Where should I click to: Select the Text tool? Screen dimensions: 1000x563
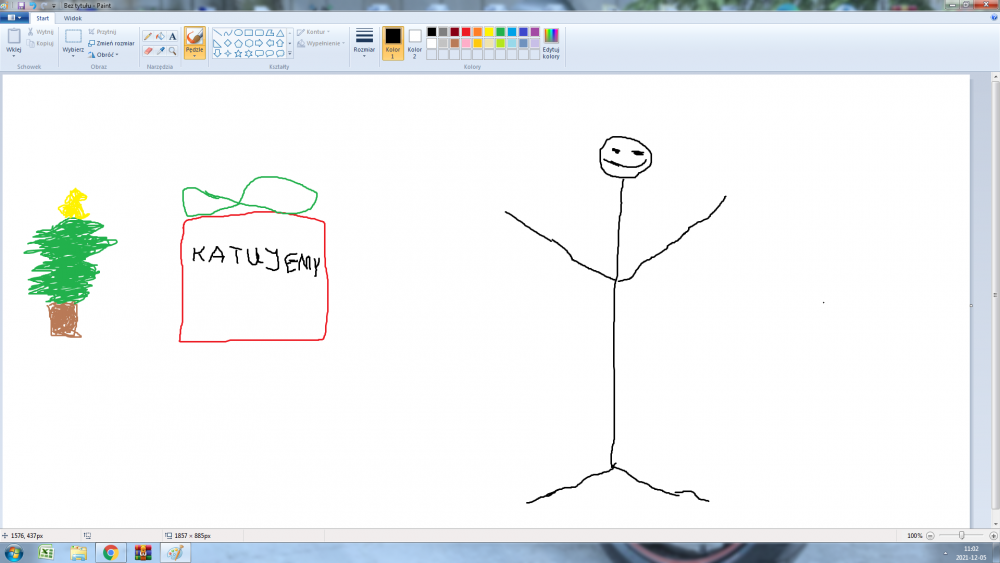coord(172,36)
